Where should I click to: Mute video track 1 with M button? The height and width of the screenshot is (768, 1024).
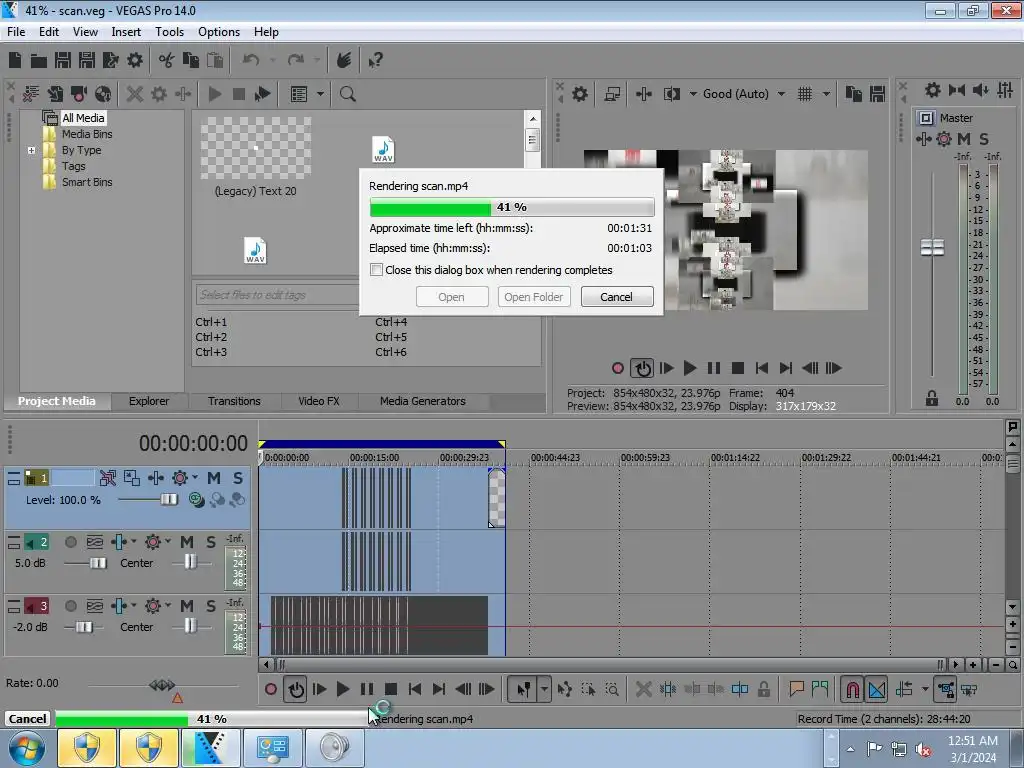coord(214,477)
